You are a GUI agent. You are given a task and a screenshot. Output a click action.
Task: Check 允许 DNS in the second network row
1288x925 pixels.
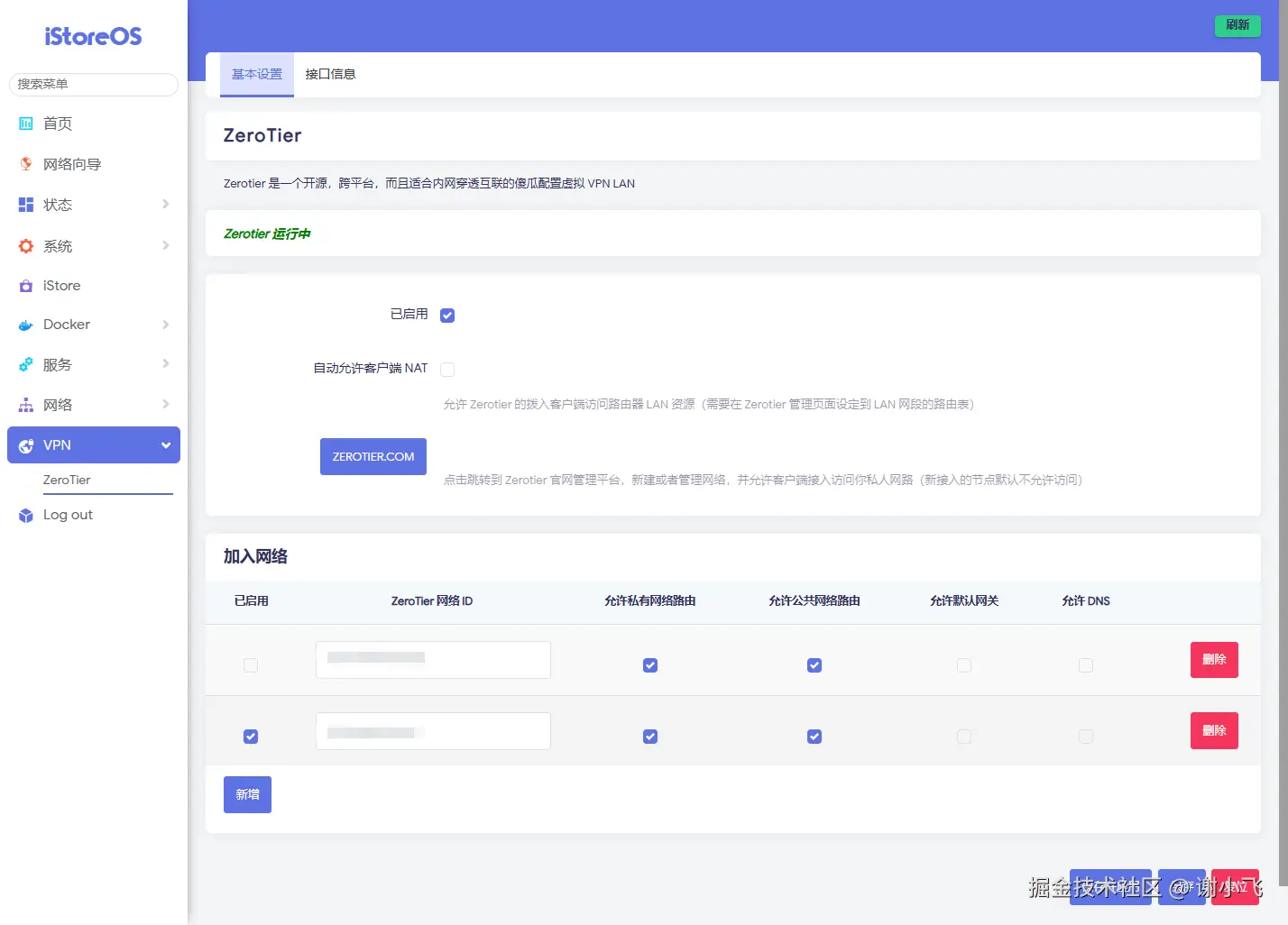1086,737
